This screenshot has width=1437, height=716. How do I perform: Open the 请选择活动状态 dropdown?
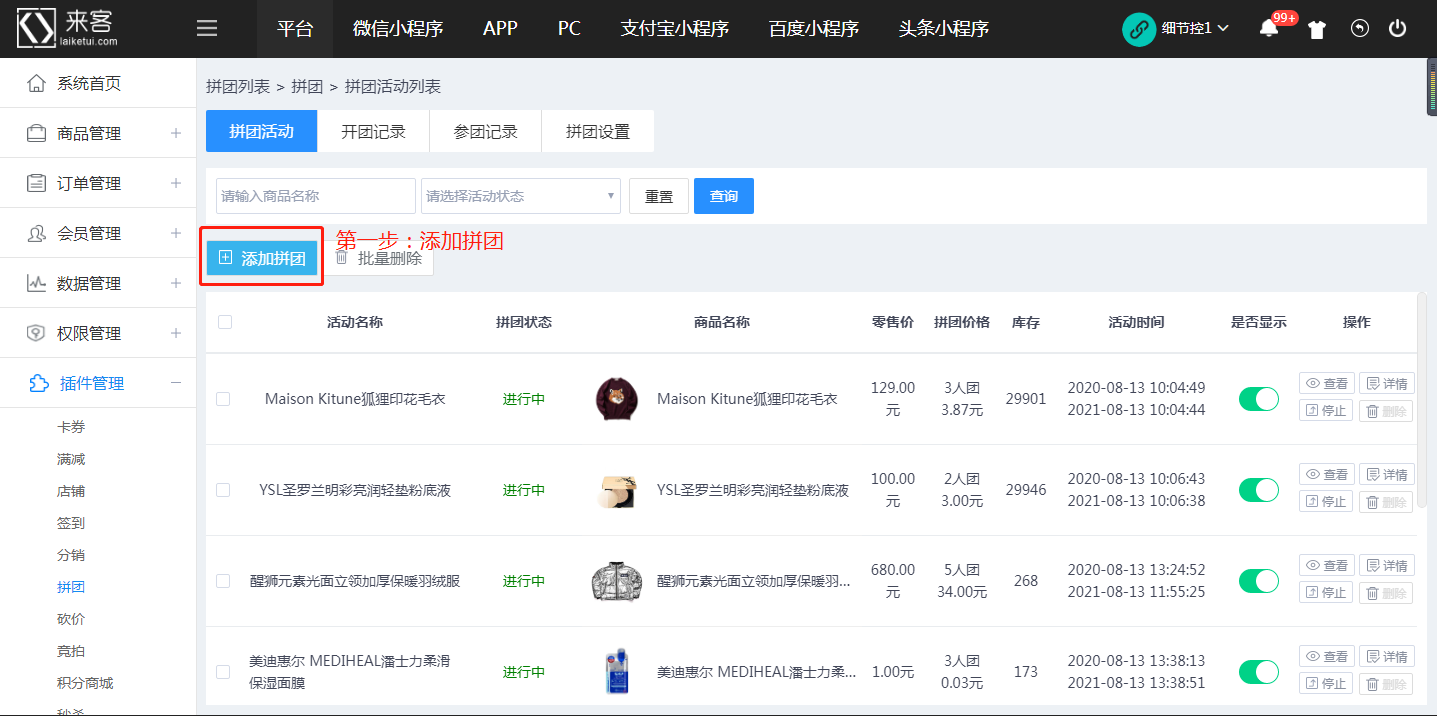[x=521, y=196]
